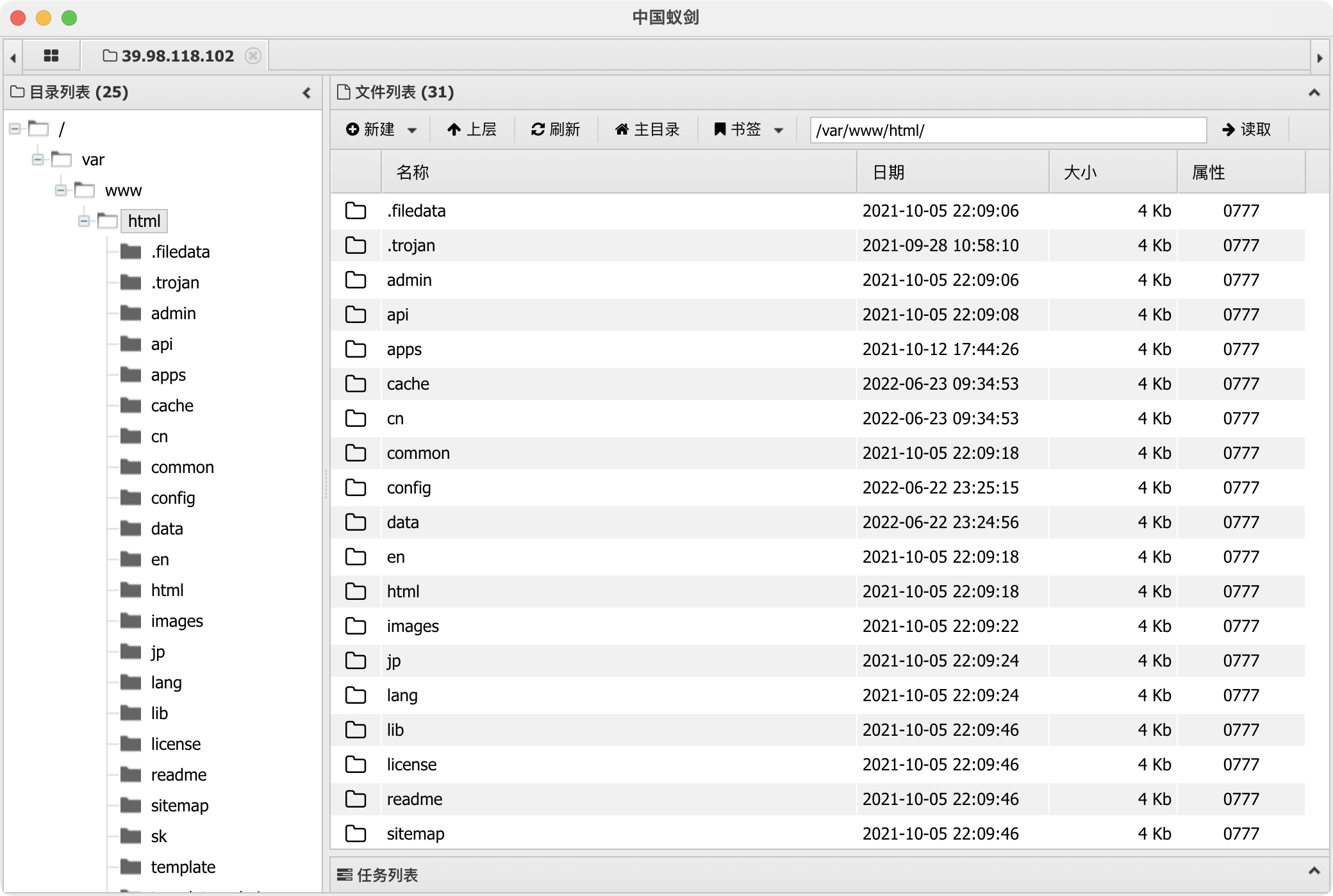The height and width of the screenshot is (896, 1333).
Task: Collapse the html tree node
Action: coord(84,221)
